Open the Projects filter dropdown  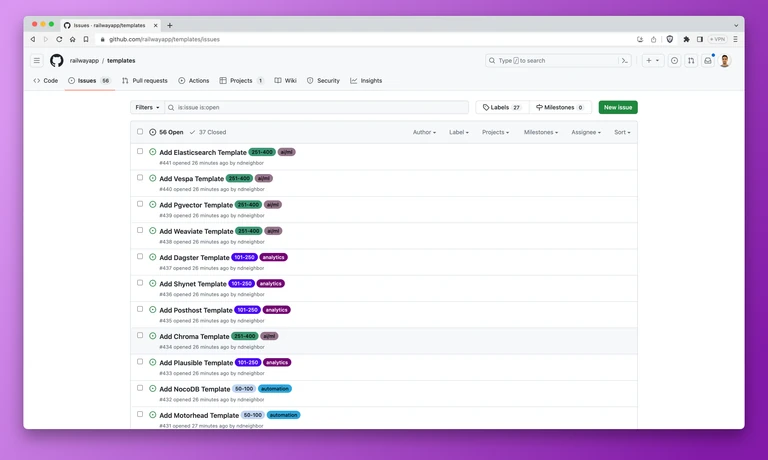tap(495, 132)
